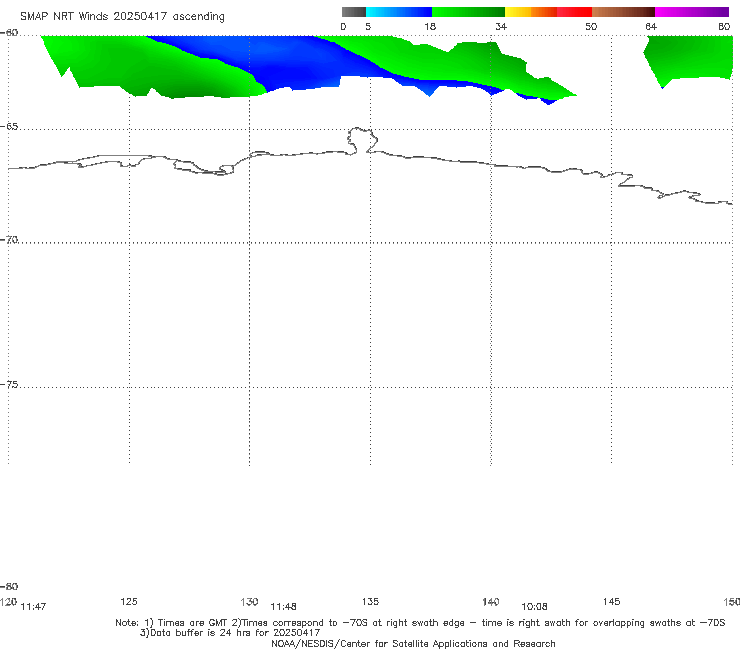This screenshot has height=650, width=740.
Task: Click the '-75' latitude axis label
Action: 9,385
